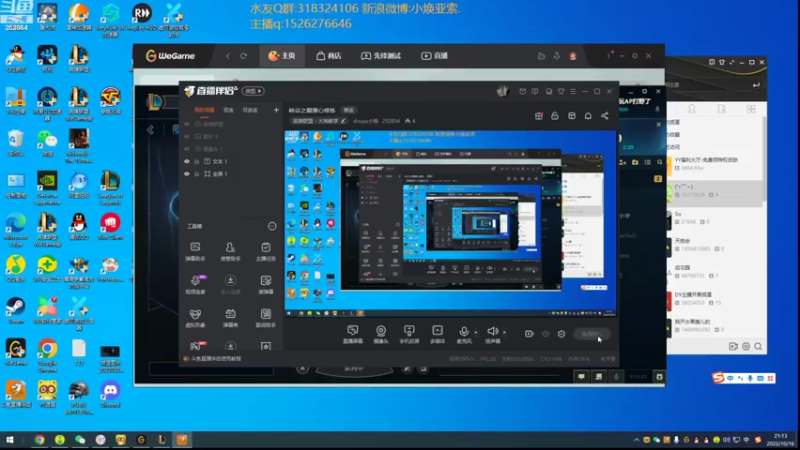
Task: Toggle preview eye icon beside settings gear
Action: [x=545, y=334]
